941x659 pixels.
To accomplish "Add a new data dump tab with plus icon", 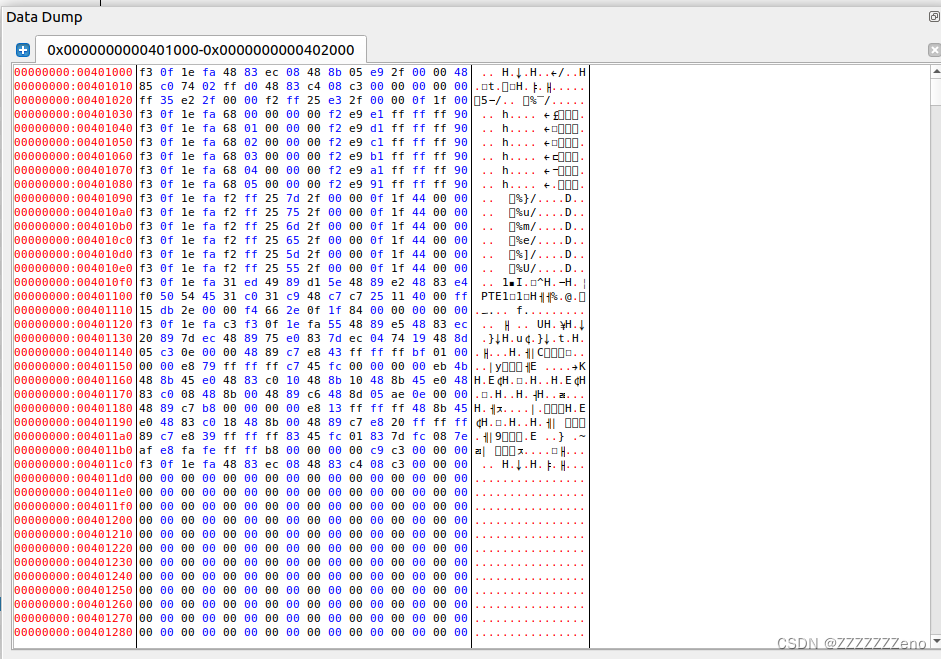I will (x=23, y=50).
